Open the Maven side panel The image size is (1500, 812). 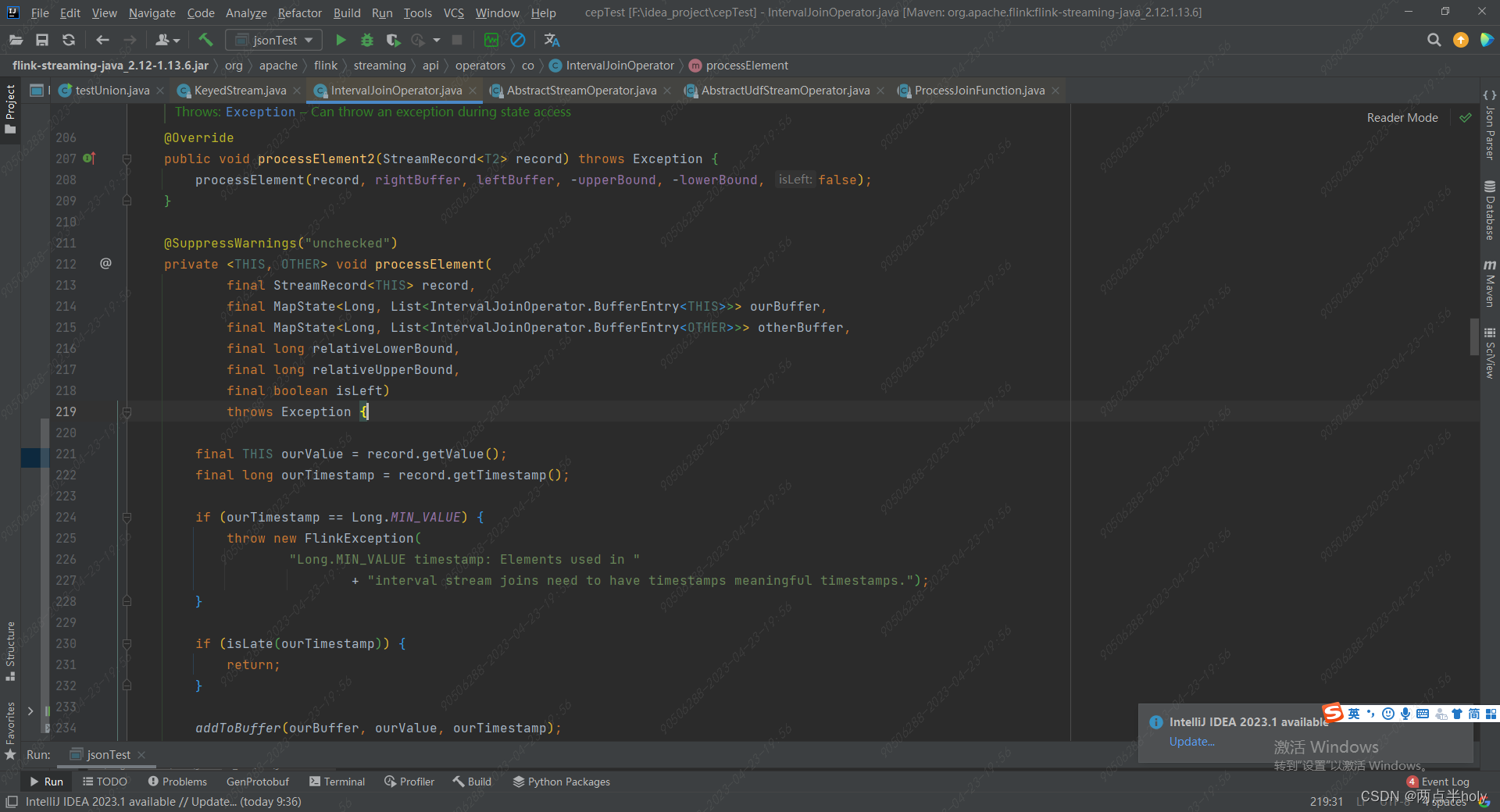coord(1490,283)
